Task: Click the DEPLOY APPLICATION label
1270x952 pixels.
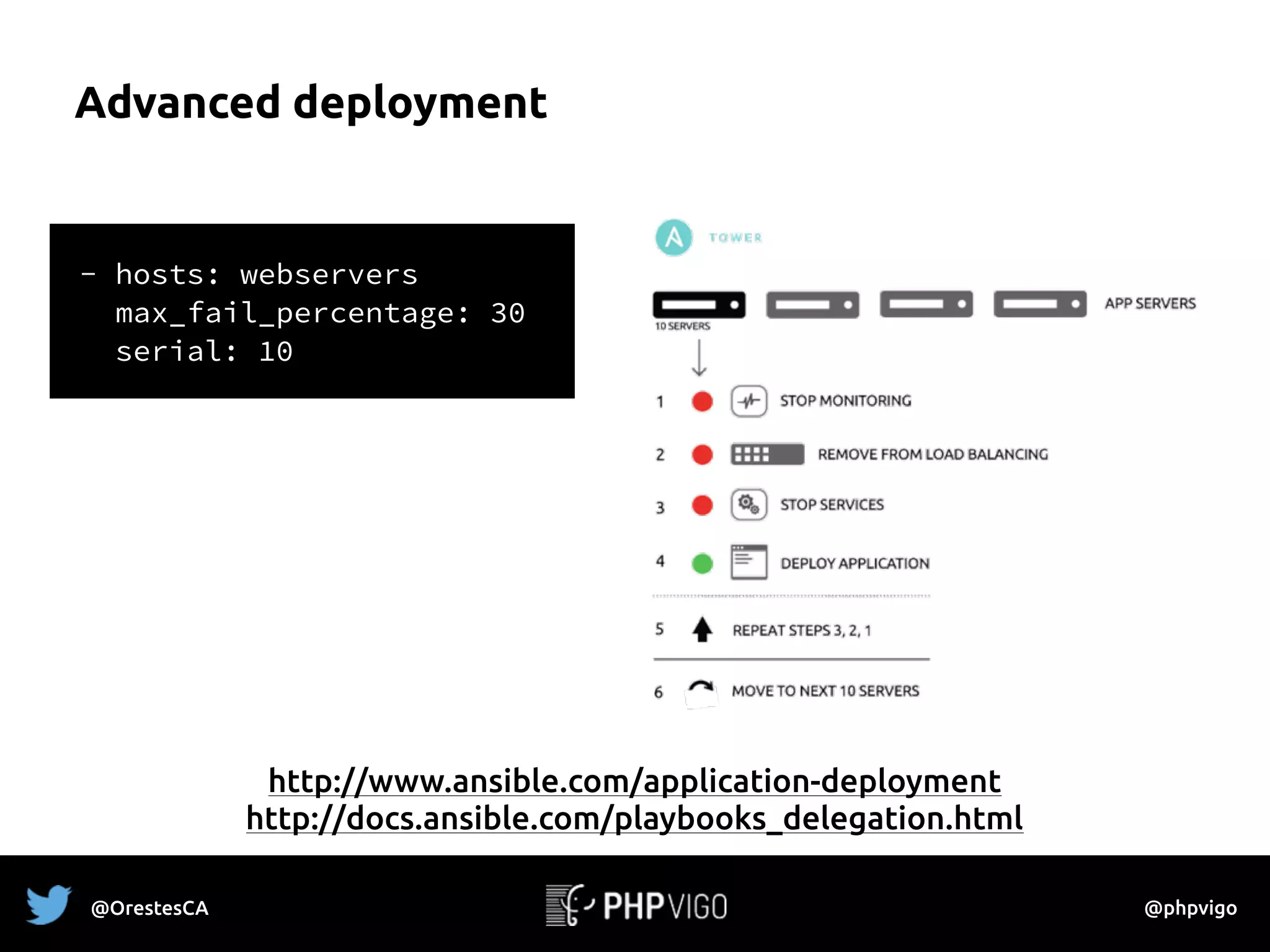Action: pos(855,563)
